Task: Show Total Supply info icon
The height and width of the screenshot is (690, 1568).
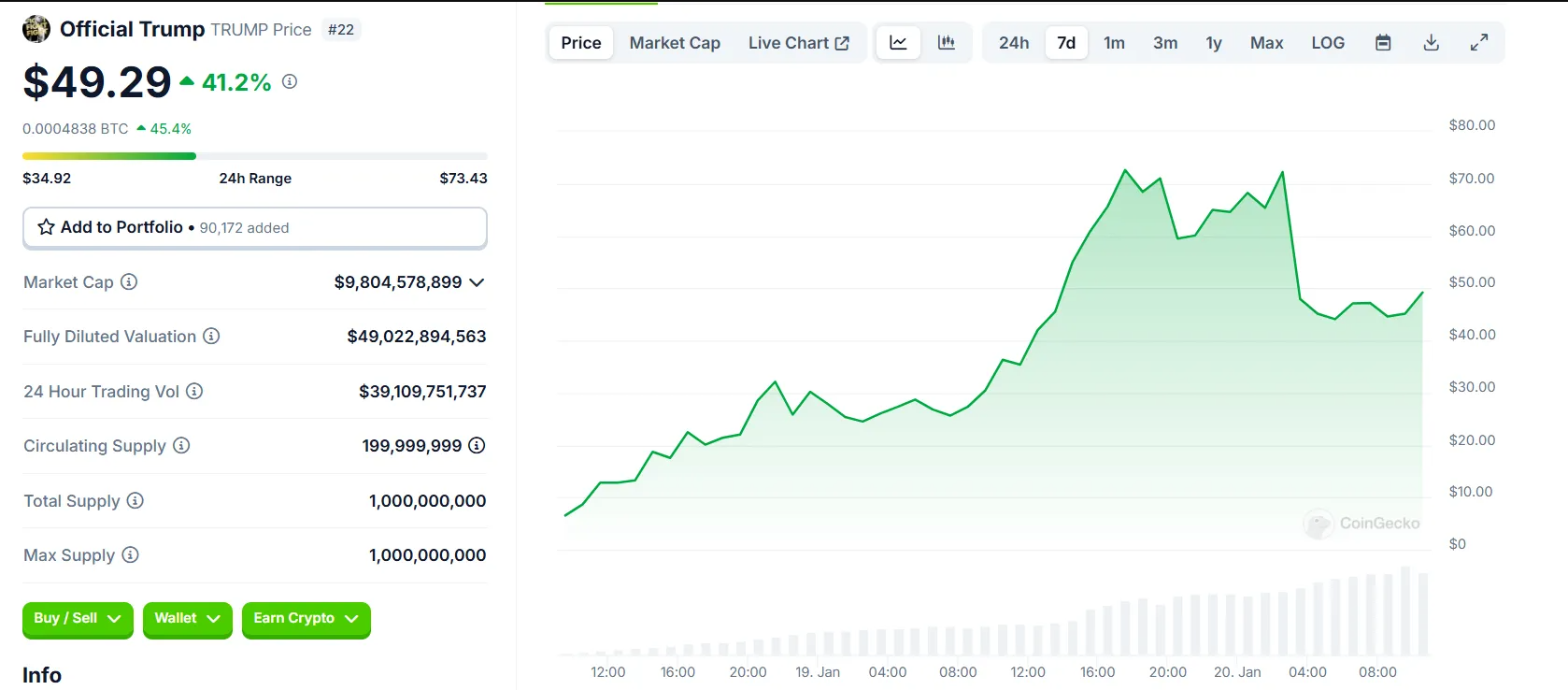Action: [x=135, y=500]
